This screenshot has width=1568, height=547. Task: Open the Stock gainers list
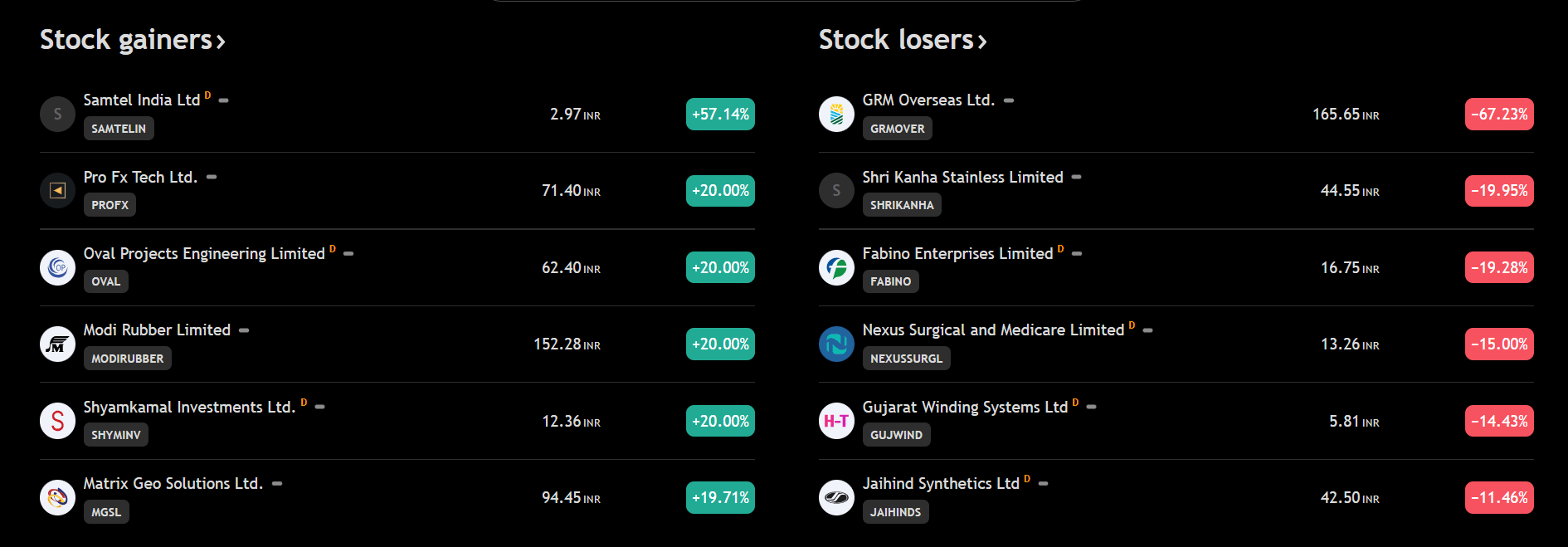[133, 40]
